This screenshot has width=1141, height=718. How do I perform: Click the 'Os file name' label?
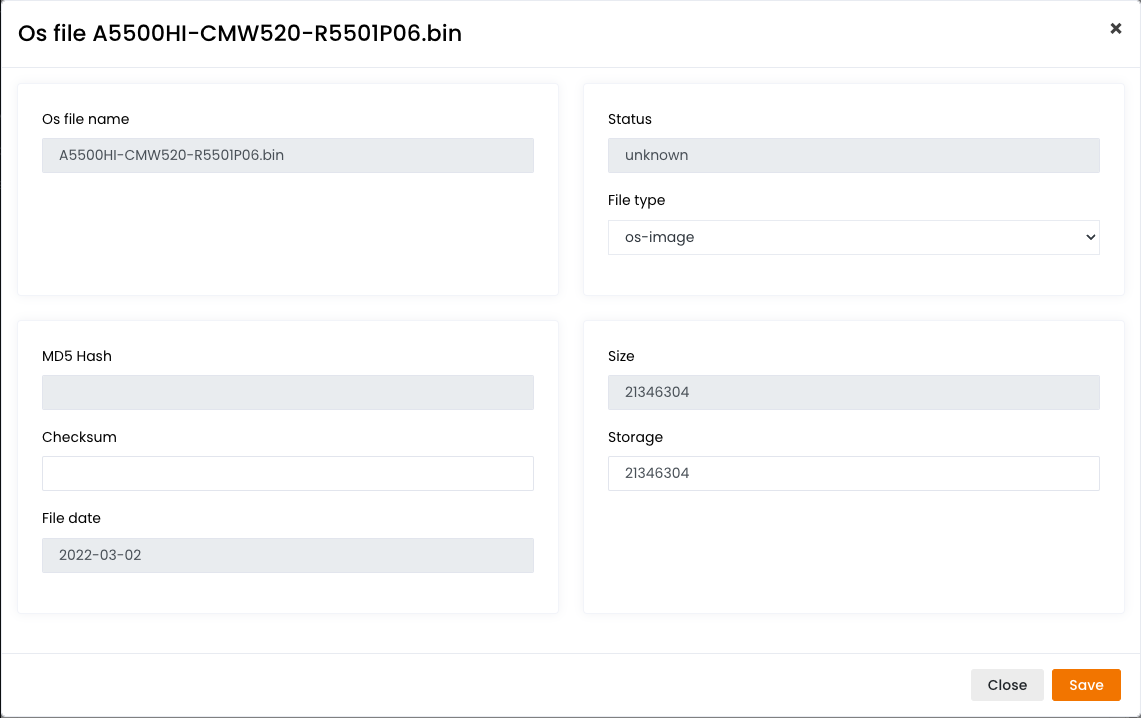click(85, 119)
